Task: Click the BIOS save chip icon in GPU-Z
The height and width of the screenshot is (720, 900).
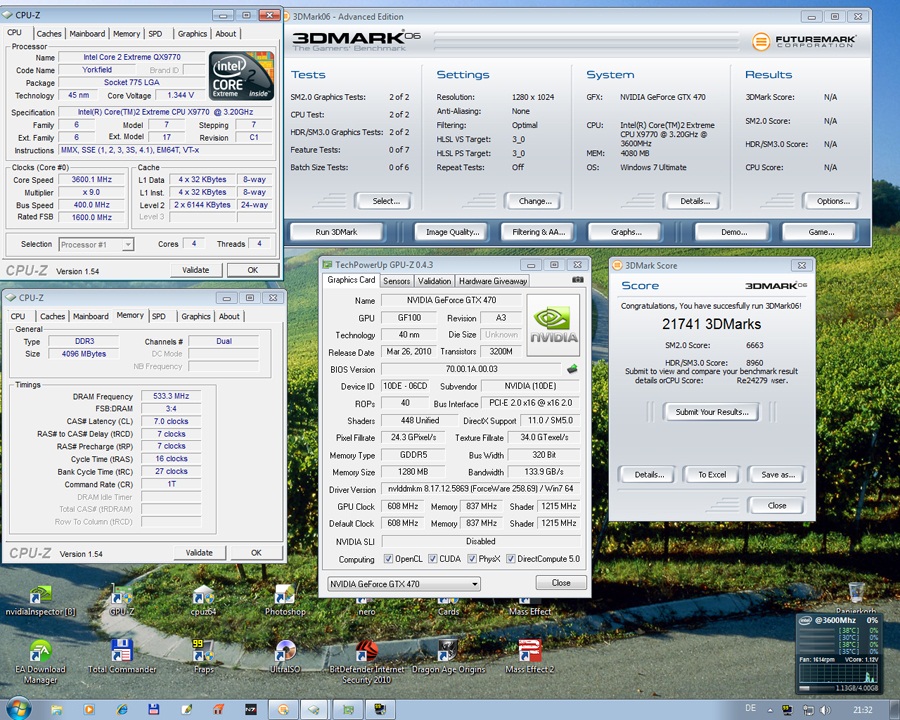Action: [x=572, y=369]
